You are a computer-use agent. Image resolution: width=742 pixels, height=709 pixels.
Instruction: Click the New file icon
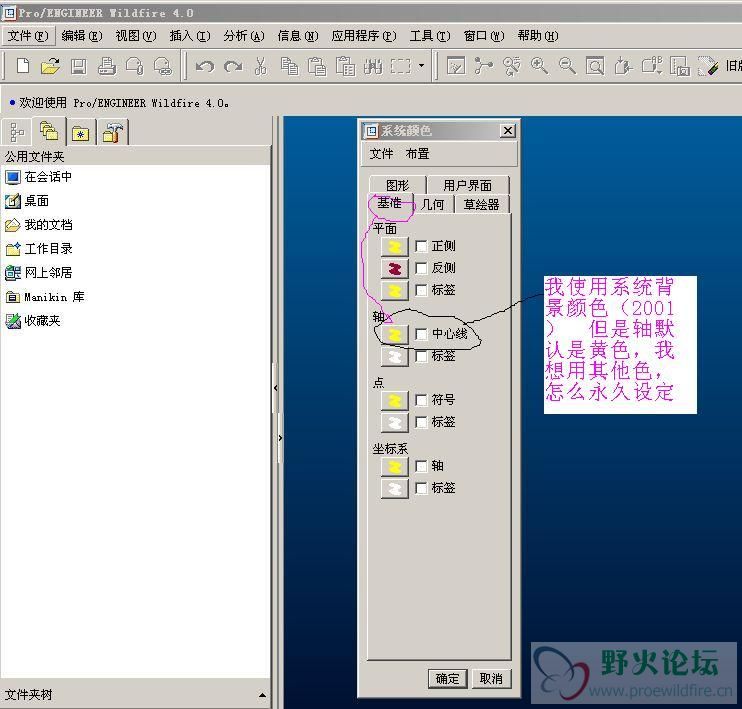[x=23, y=66]
